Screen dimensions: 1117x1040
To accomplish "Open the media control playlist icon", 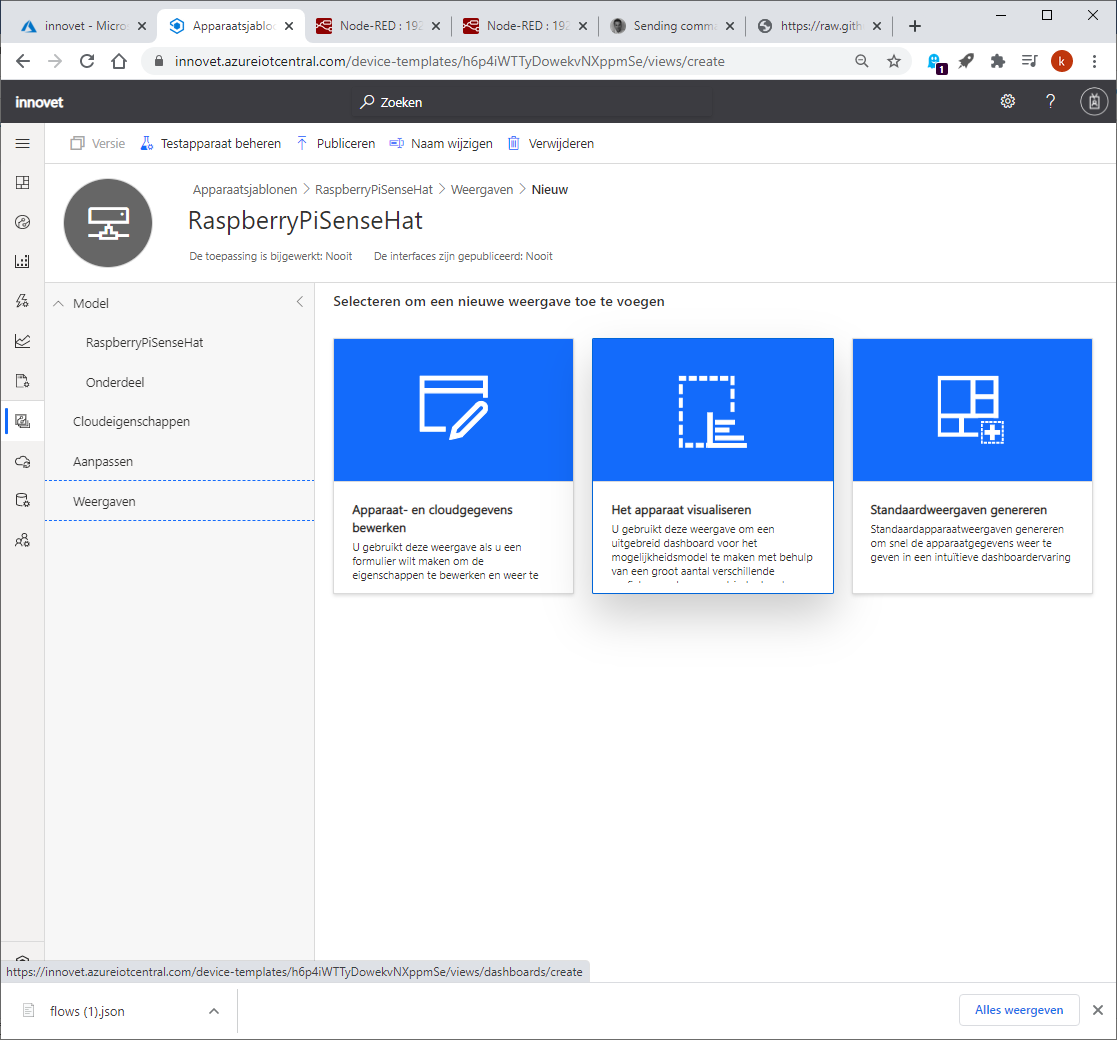I will coord(1029,61).
